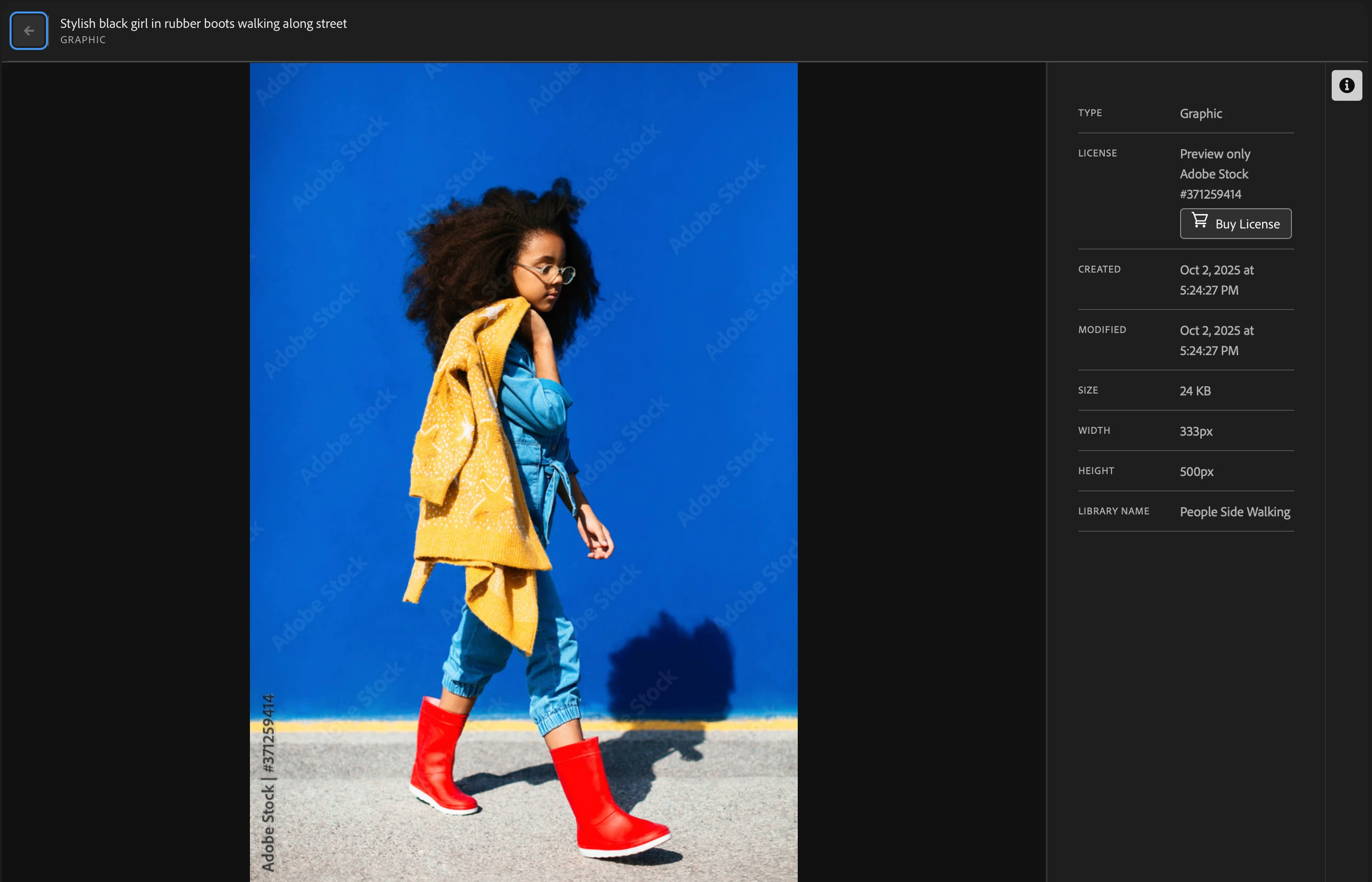Click the 24 KB size value
Screen dimensions: 1372x882
[x=1195, y=391]
